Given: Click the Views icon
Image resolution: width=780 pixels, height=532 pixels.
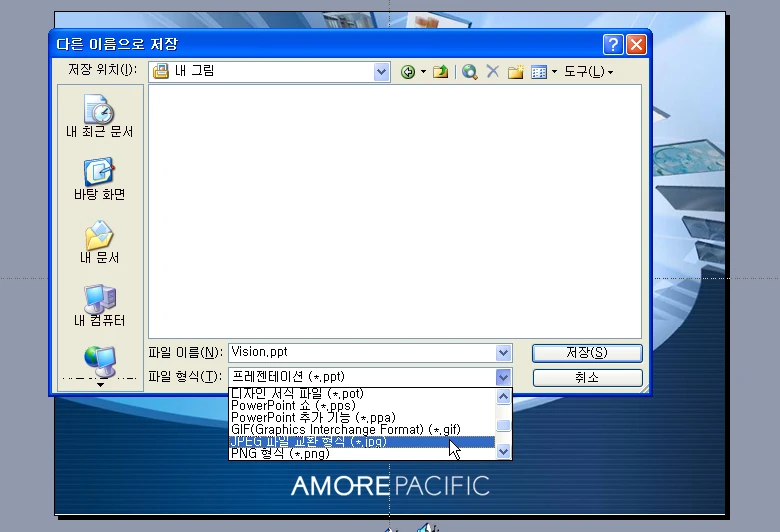Looking at the screenshot, I should pos(539,72).
